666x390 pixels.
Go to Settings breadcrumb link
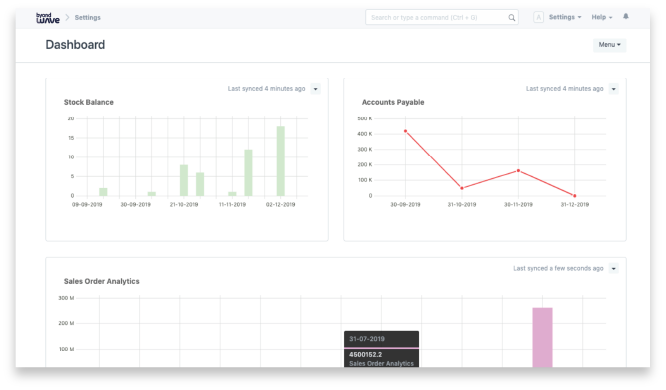point(87,17)
